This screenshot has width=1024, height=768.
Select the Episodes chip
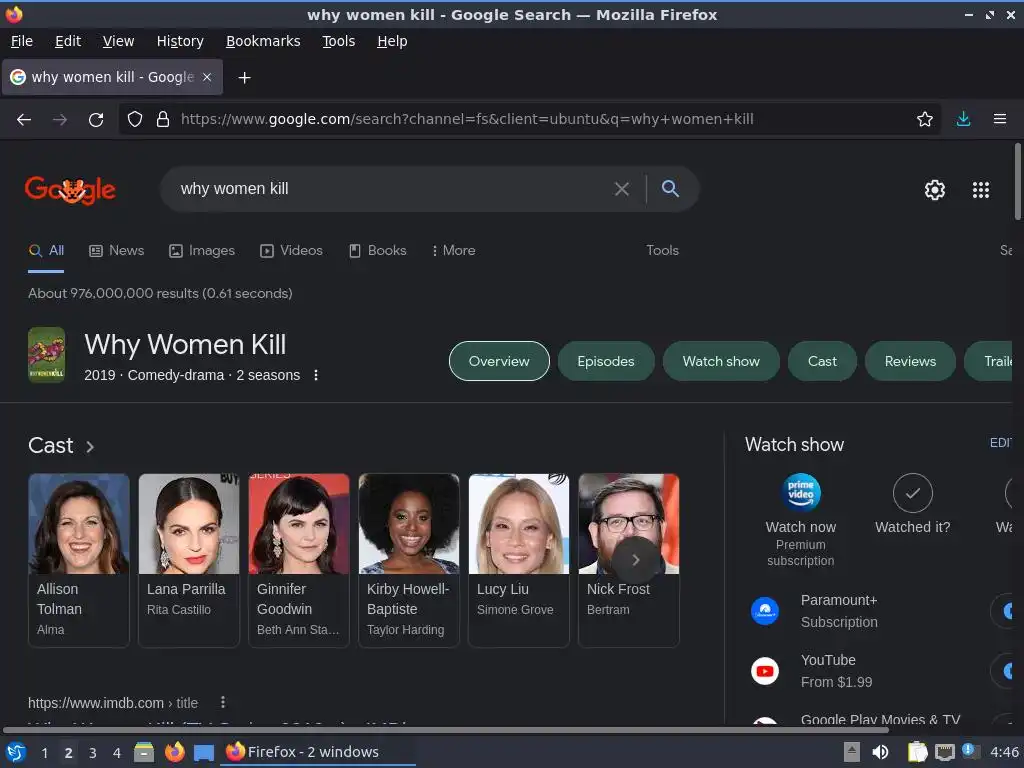click(605, 361)
